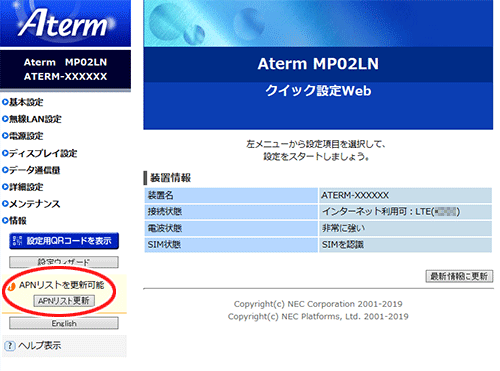This screenshot has width=500, height=371.
Task: Click the 最新情報に更新 button
Action: (459, 276)
